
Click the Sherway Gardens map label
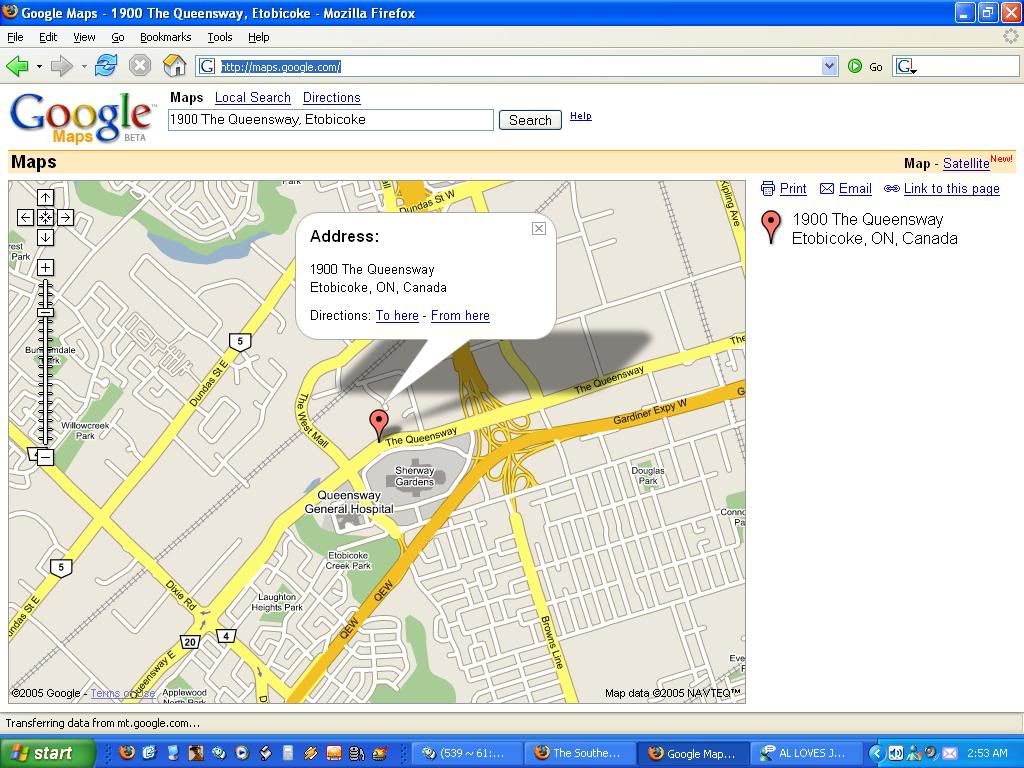(415, 476)
